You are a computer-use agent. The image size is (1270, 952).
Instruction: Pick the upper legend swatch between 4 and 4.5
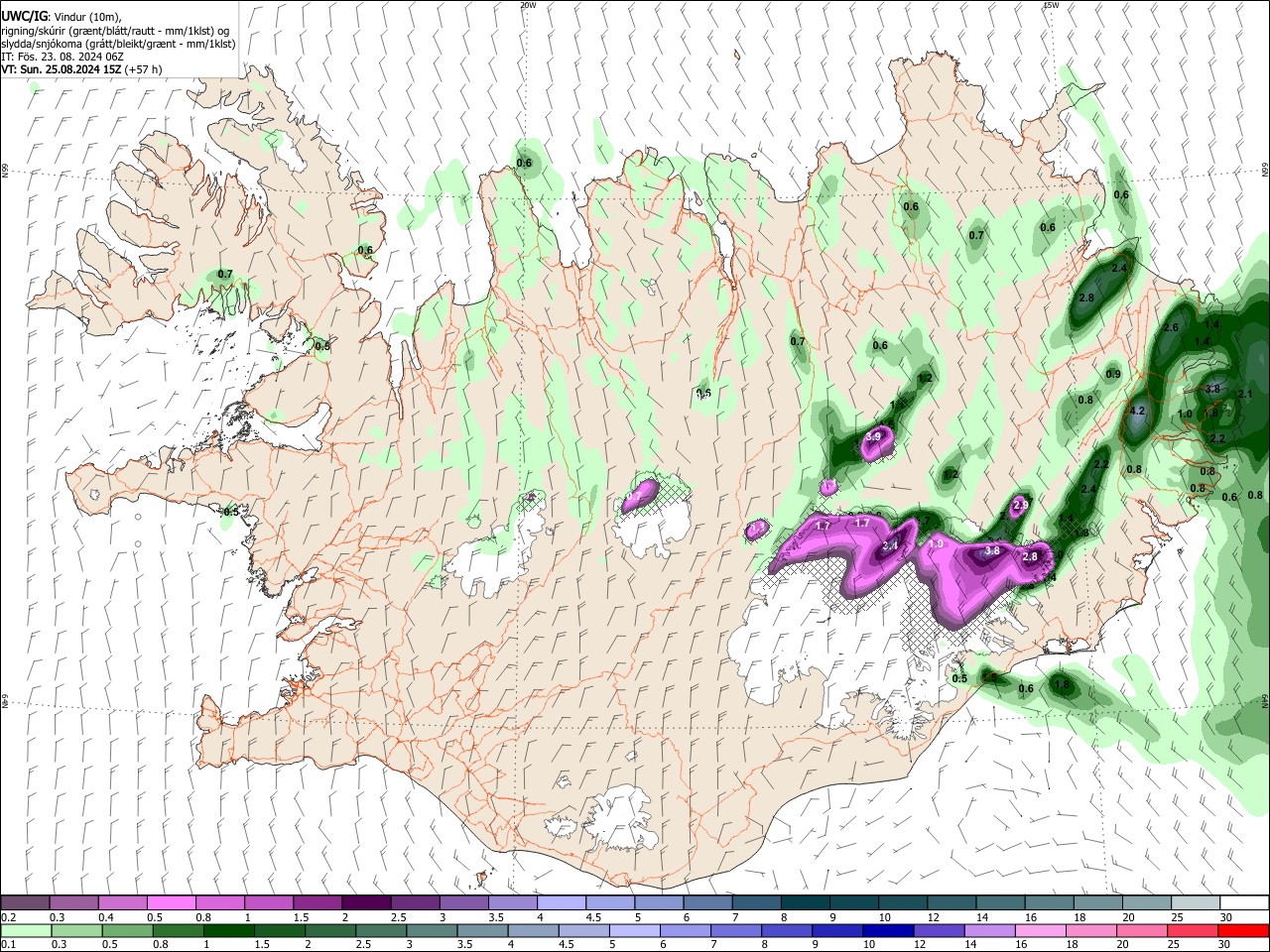[560, 902]
